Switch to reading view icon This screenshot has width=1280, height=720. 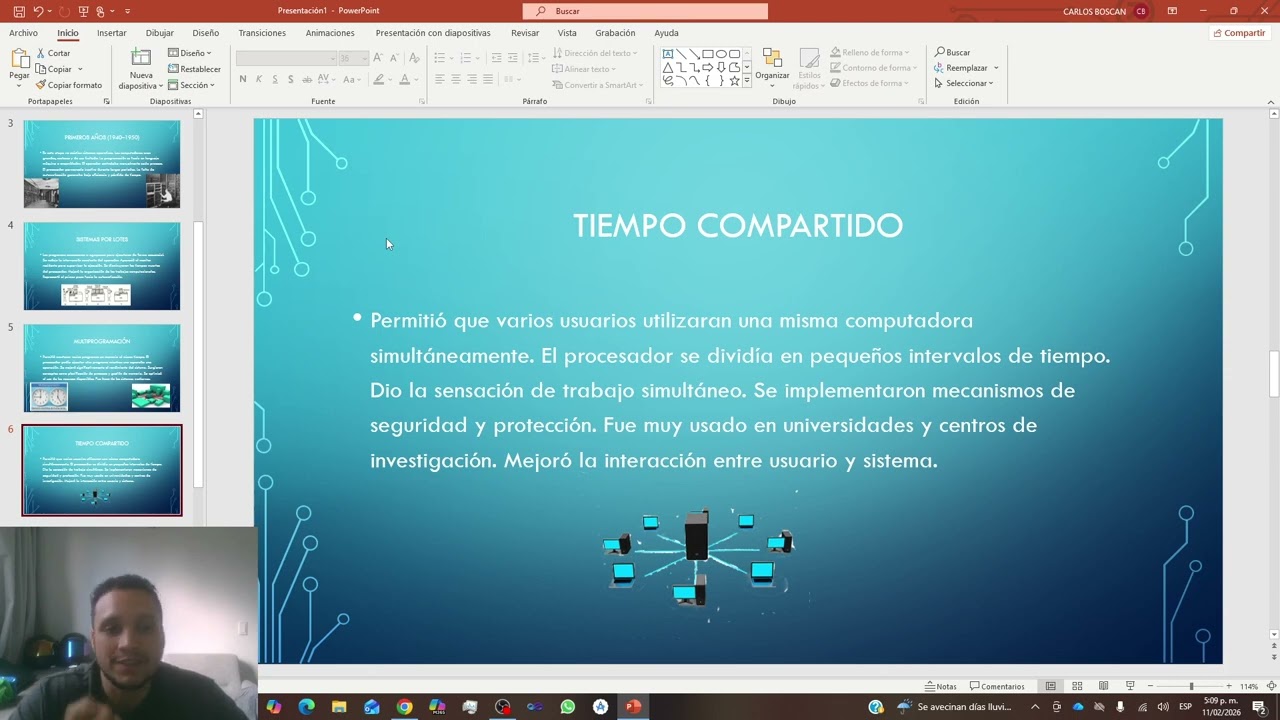tap(1103, 686)
